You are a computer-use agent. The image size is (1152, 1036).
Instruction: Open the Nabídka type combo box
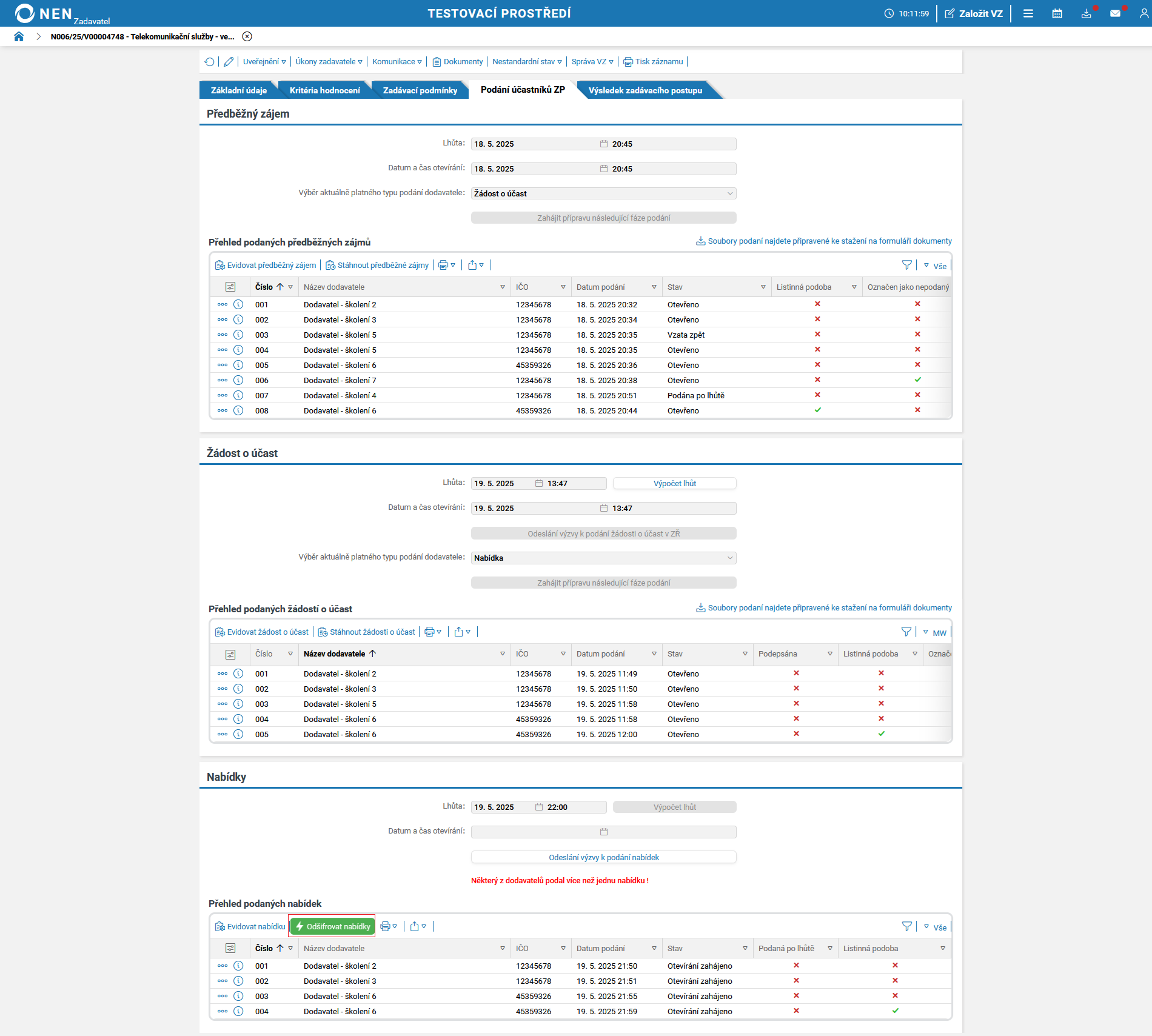click(604, 558)
